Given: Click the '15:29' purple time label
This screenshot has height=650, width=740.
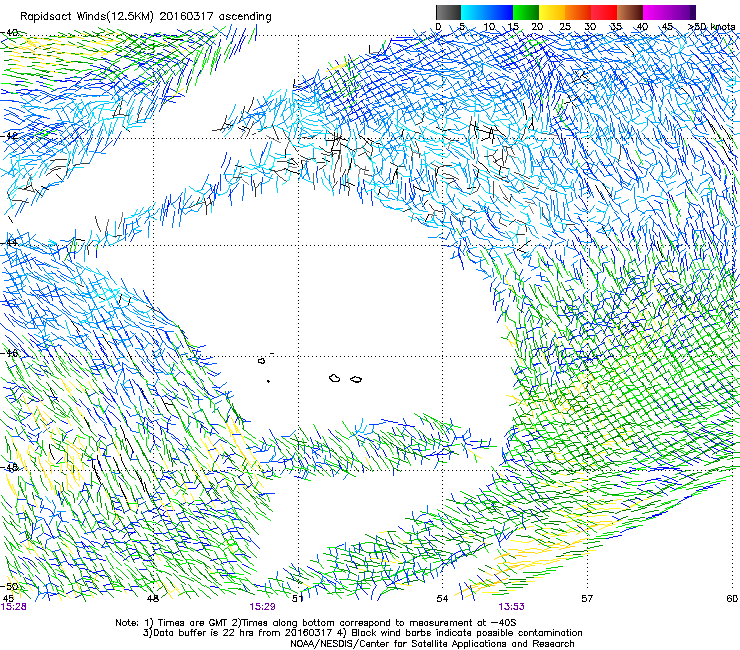Looking at the screenshot, I should click(262, 607).
